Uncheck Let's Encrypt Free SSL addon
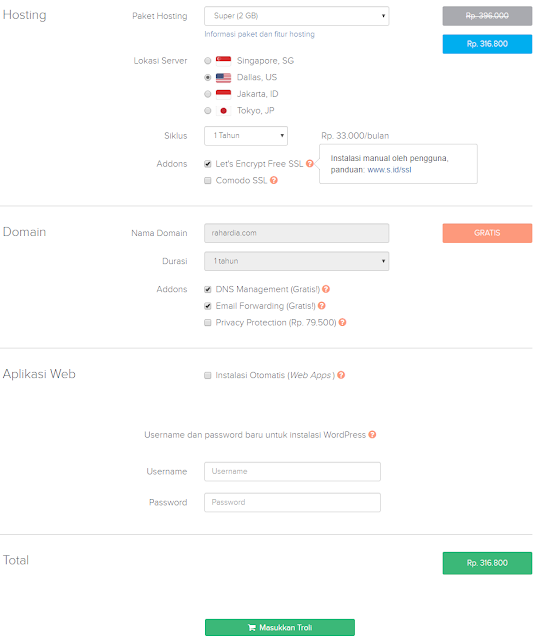The image size is (537, 640). (208, 164)
